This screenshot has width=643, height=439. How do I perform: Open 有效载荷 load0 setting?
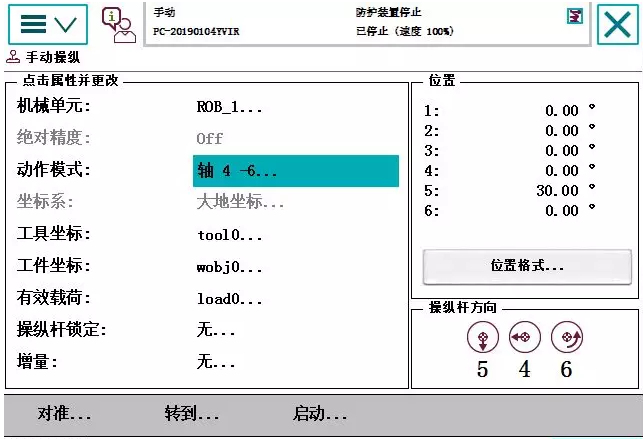pyautogui.click(x=229, y=299)
